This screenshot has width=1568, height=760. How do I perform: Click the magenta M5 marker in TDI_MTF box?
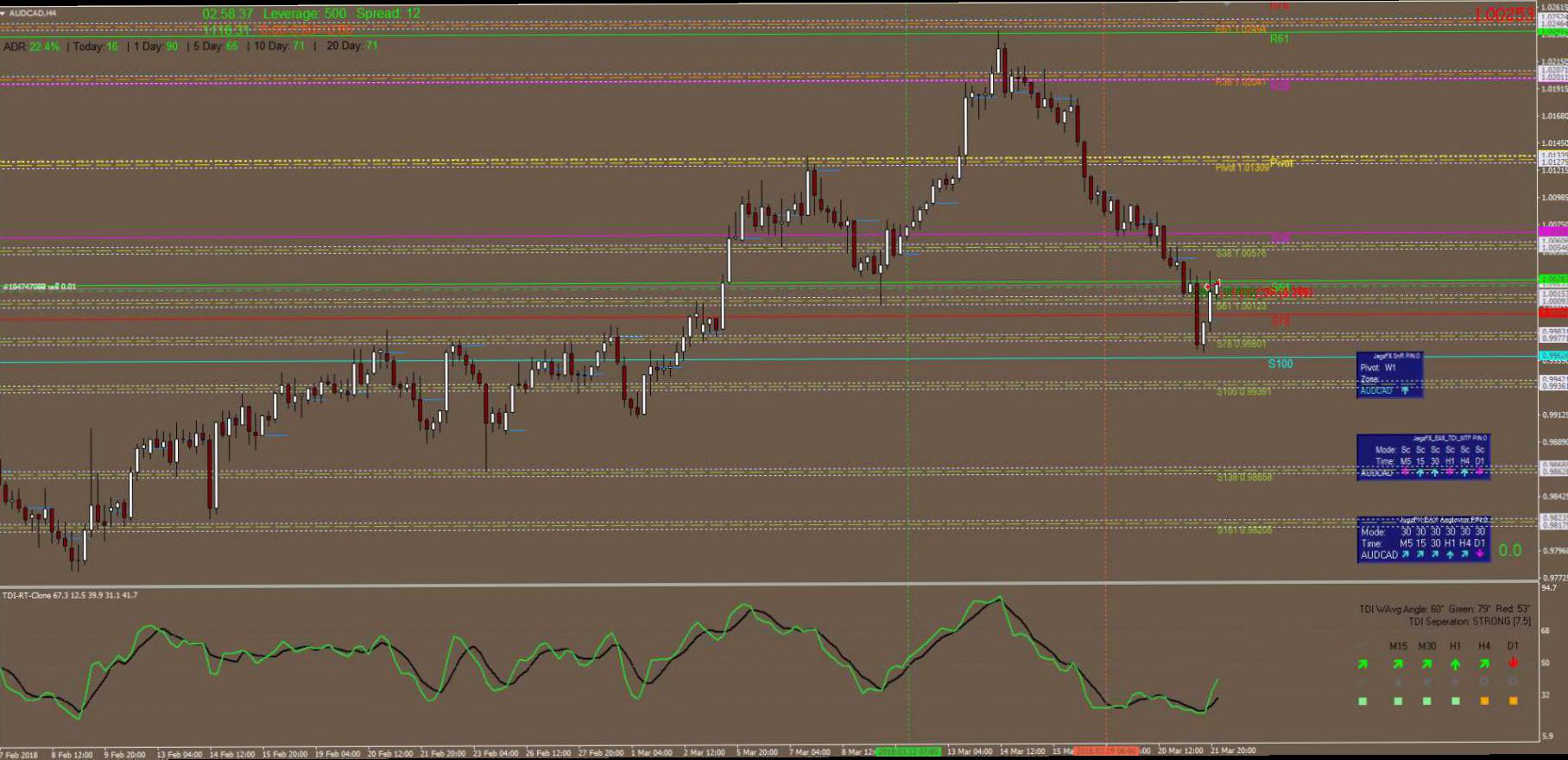[1405, 472]
